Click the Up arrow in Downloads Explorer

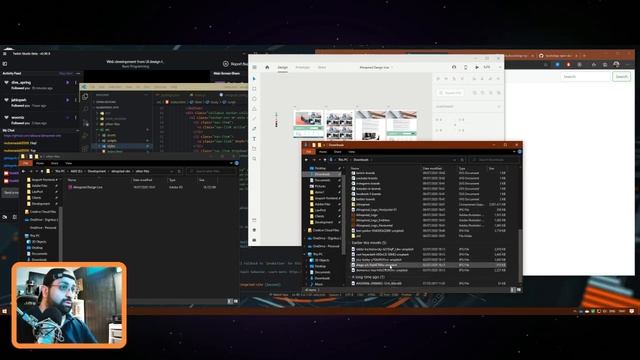[x=325, y=160]
